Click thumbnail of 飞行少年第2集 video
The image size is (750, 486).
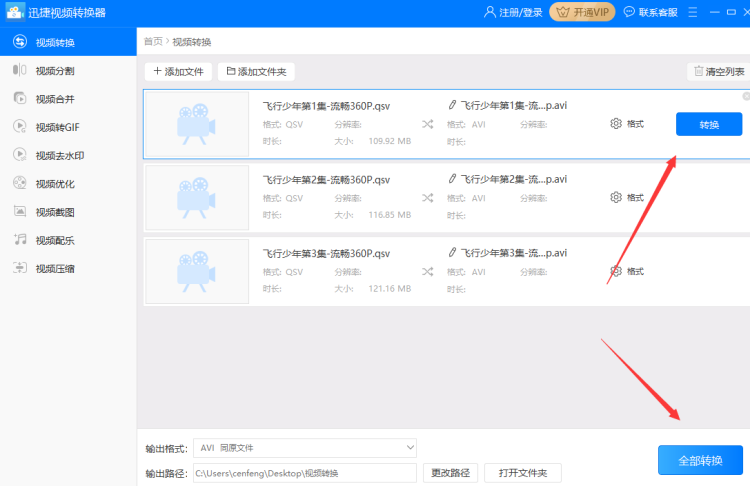click(x=197, y=198)
